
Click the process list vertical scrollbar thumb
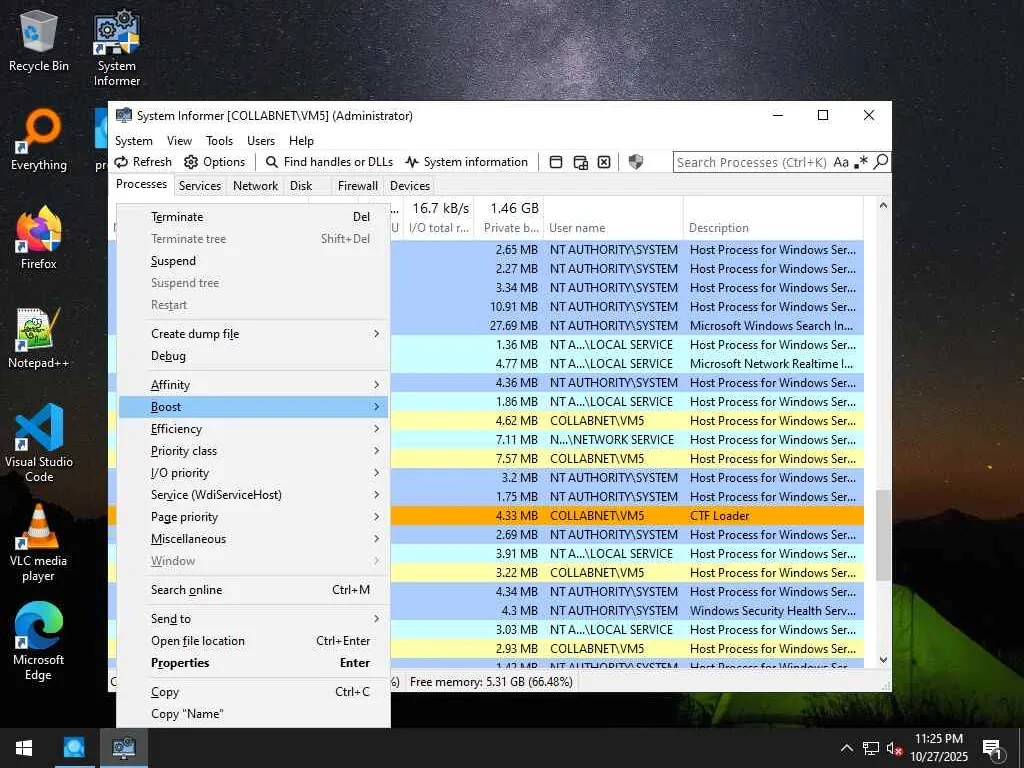(883, 535)
